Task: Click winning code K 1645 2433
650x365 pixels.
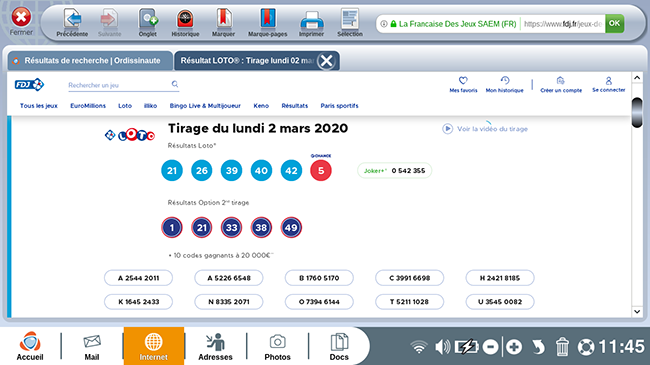Action: pyautogui.click(x=138, y=302)
